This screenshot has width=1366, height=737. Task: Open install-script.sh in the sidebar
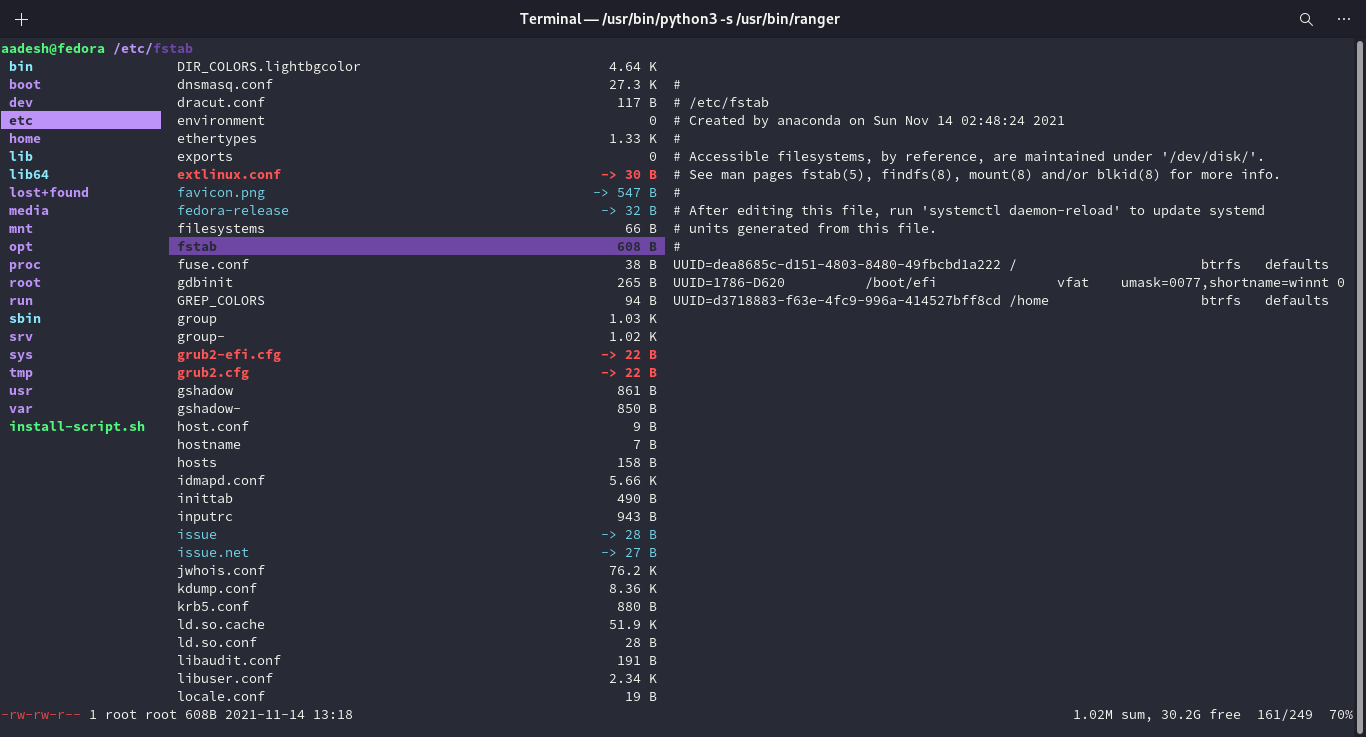76,426
